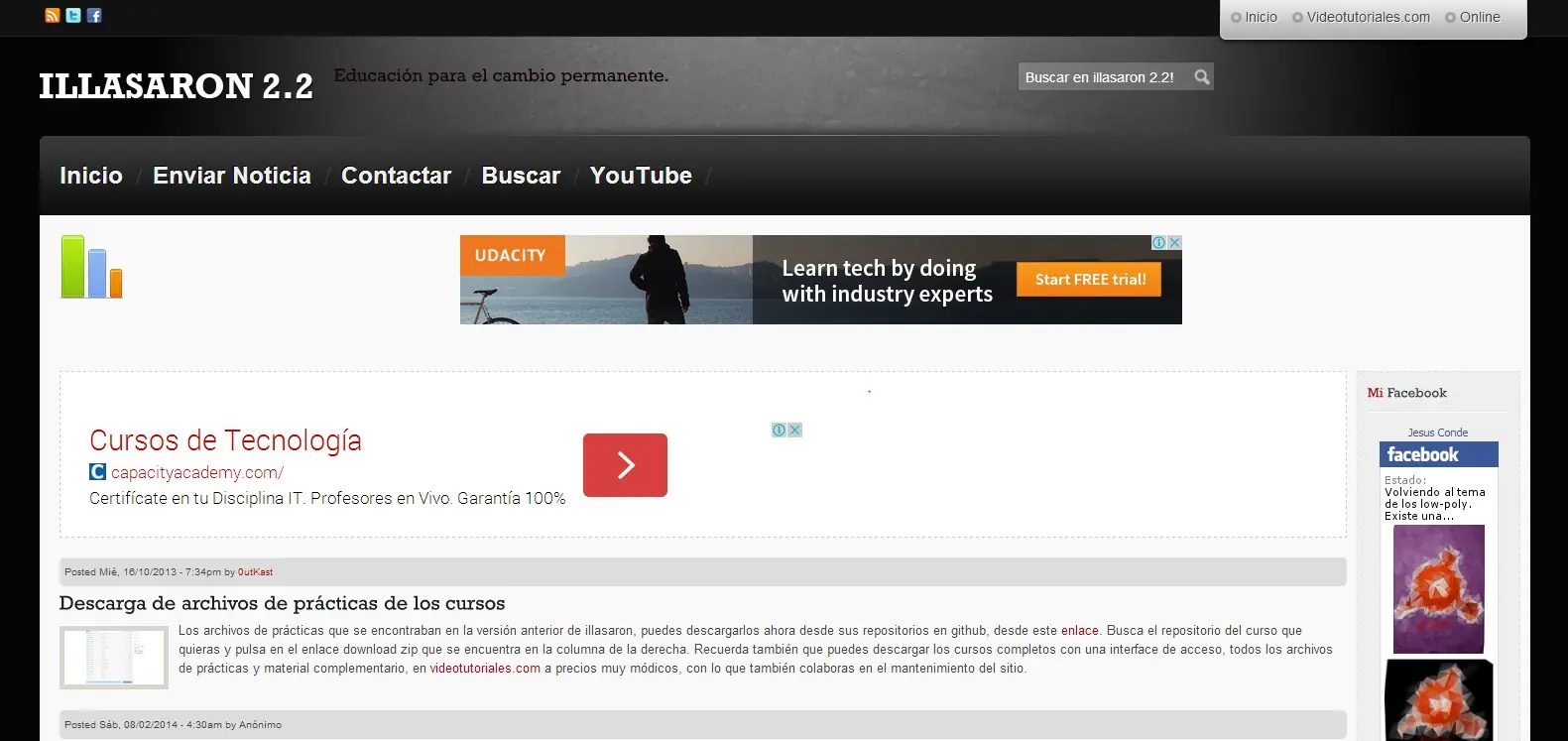
Task: Click 'Educación para el cambio permanente.' slogan
Action: [501, 75]
